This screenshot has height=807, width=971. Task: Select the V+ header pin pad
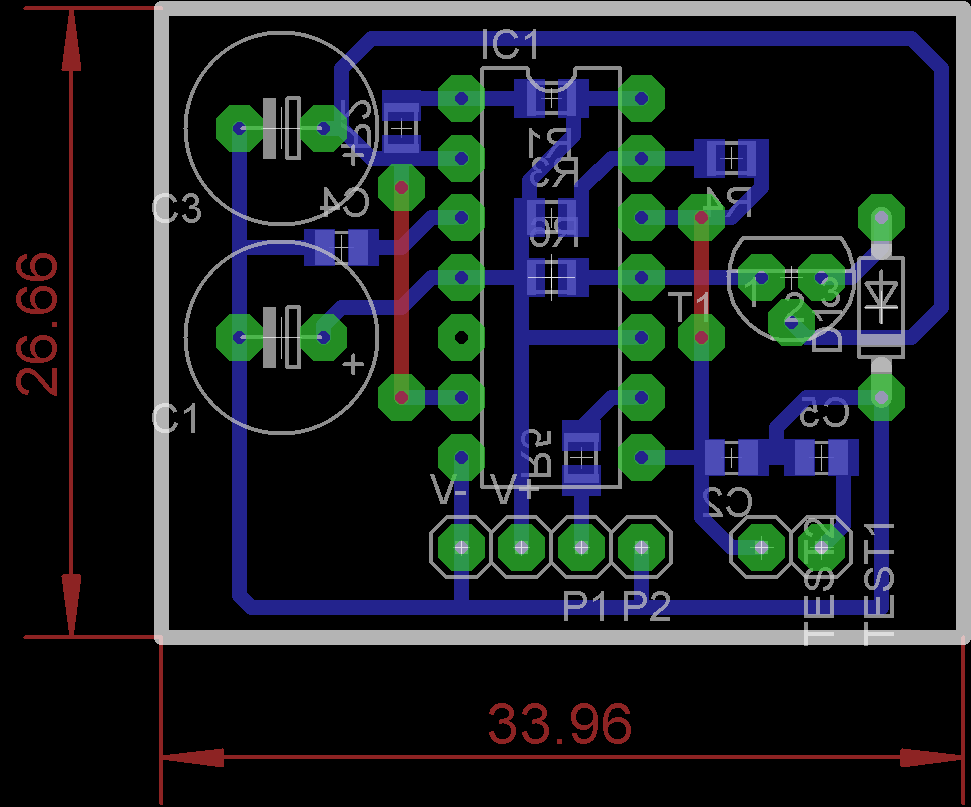[x=521, y=547]
